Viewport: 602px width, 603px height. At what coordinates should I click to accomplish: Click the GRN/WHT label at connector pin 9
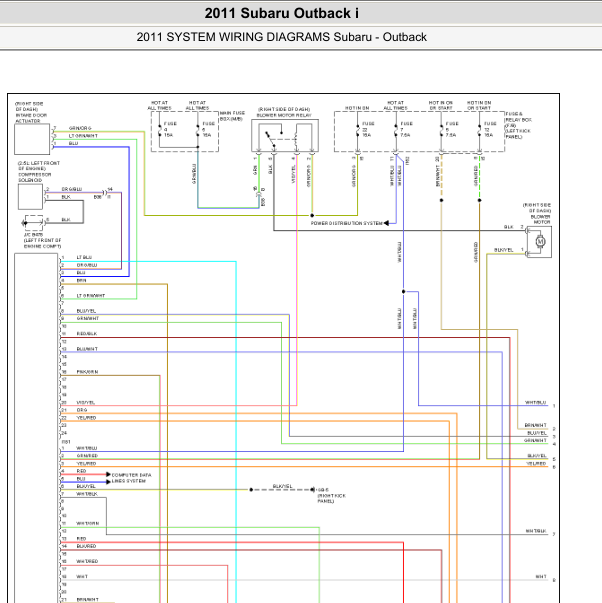(88, 318)
